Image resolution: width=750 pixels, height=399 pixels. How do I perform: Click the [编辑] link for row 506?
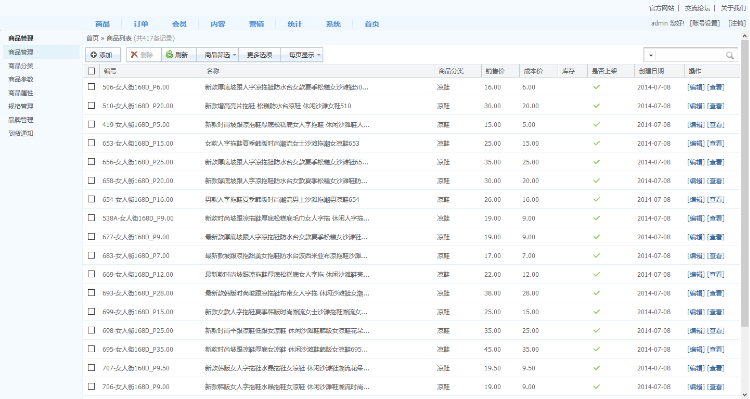(x=696, y=87)
